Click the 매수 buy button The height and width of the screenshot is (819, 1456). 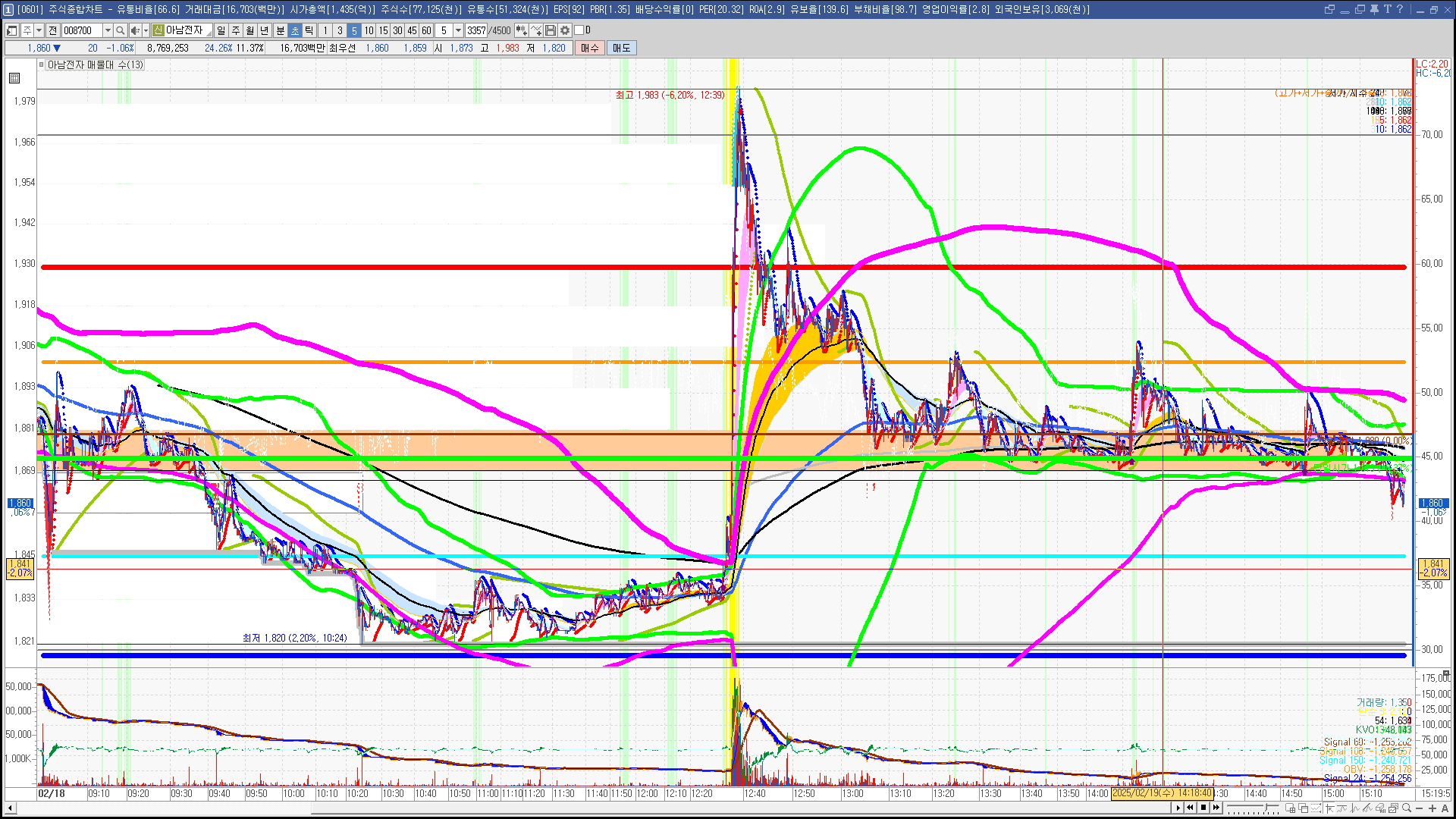tap(590, 48)
